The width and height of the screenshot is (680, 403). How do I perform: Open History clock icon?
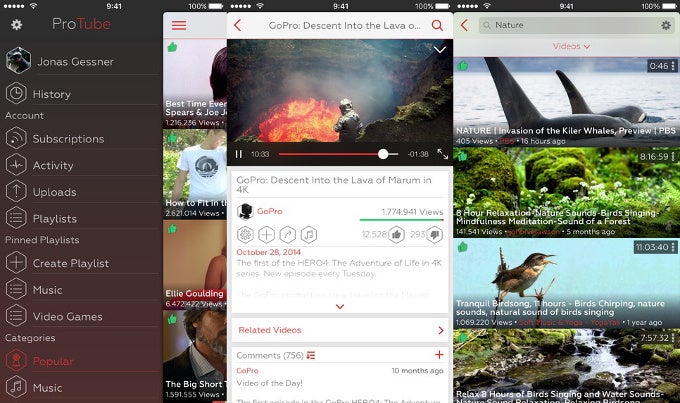[x=16, y=94]
